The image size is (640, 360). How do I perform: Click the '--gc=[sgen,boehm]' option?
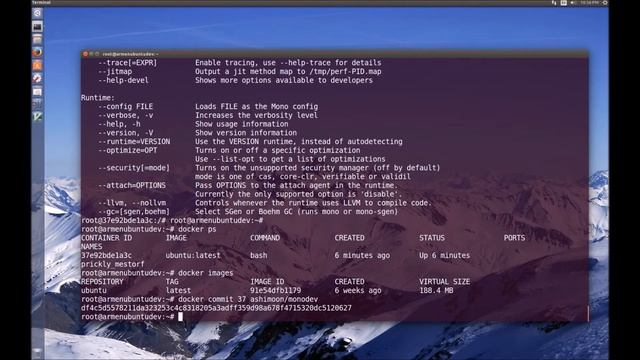coord(134,212)
